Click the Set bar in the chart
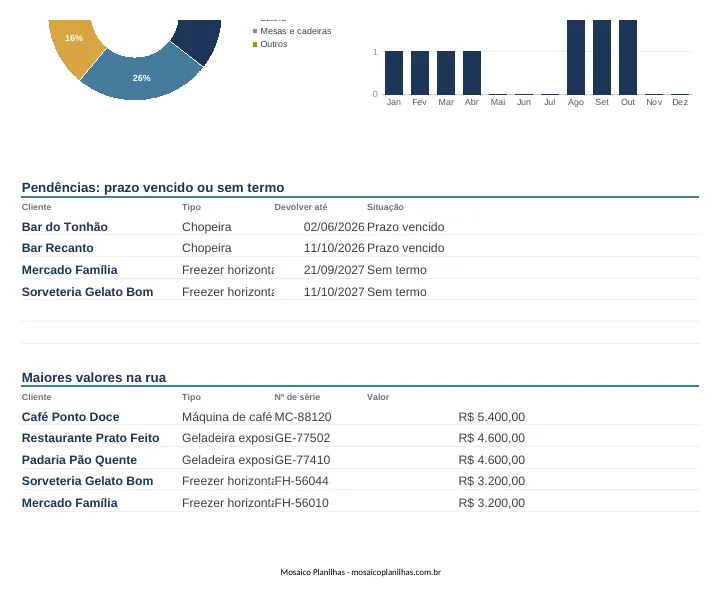719x597 pixels. click(602, 57)
